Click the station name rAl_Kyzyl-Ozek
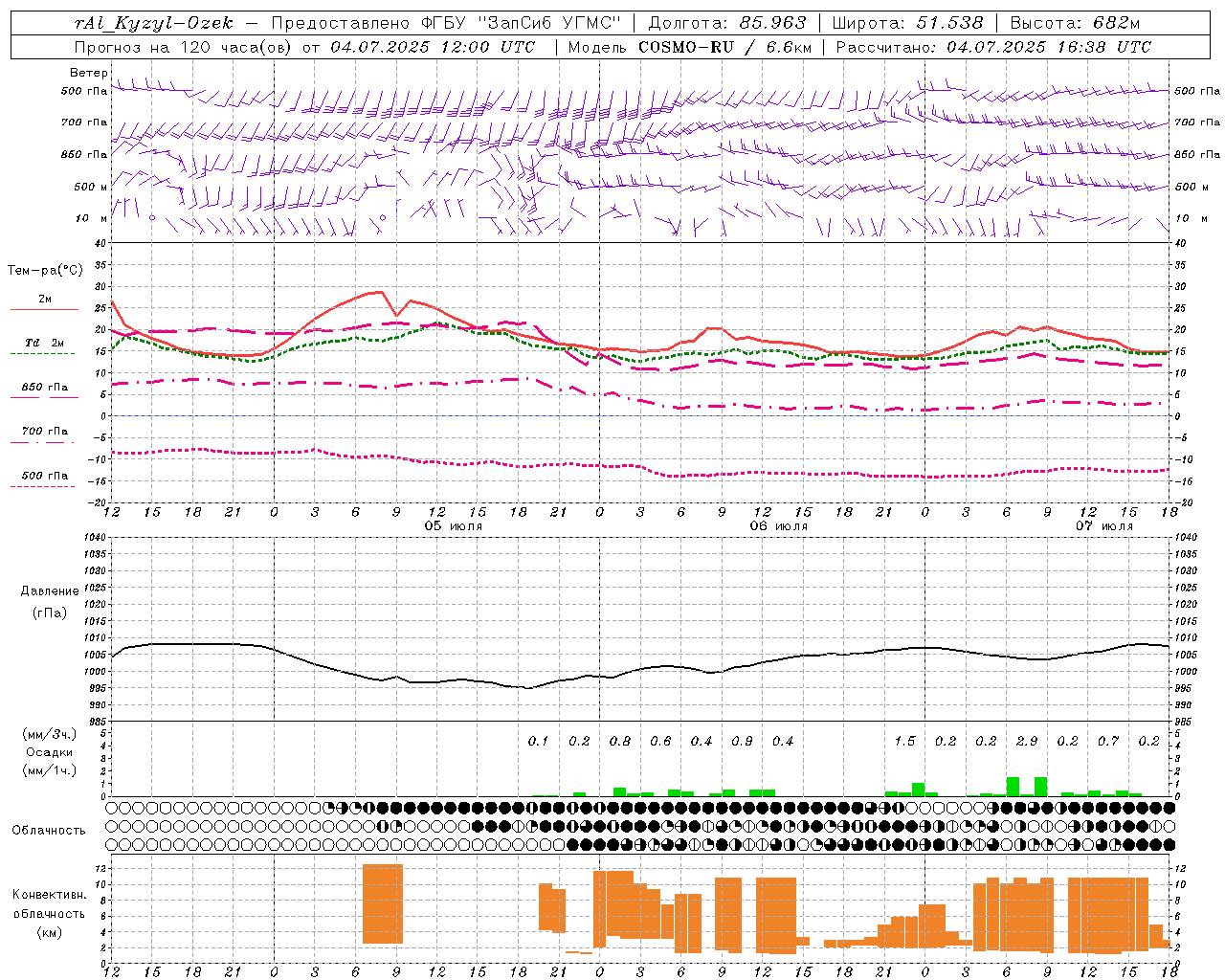The width and height of the screenshot is (1225, 980). (153, 23)
